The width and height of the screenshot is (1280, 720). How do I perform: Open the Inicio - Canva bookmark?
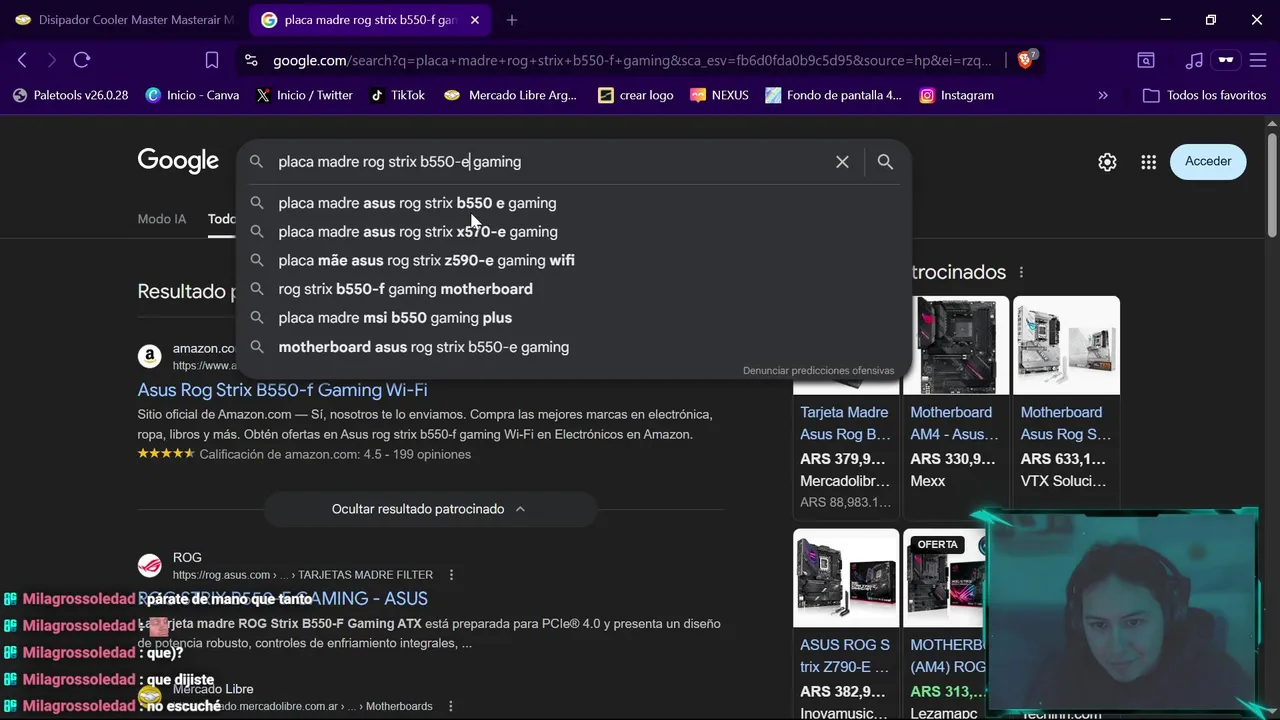[192, 95]
